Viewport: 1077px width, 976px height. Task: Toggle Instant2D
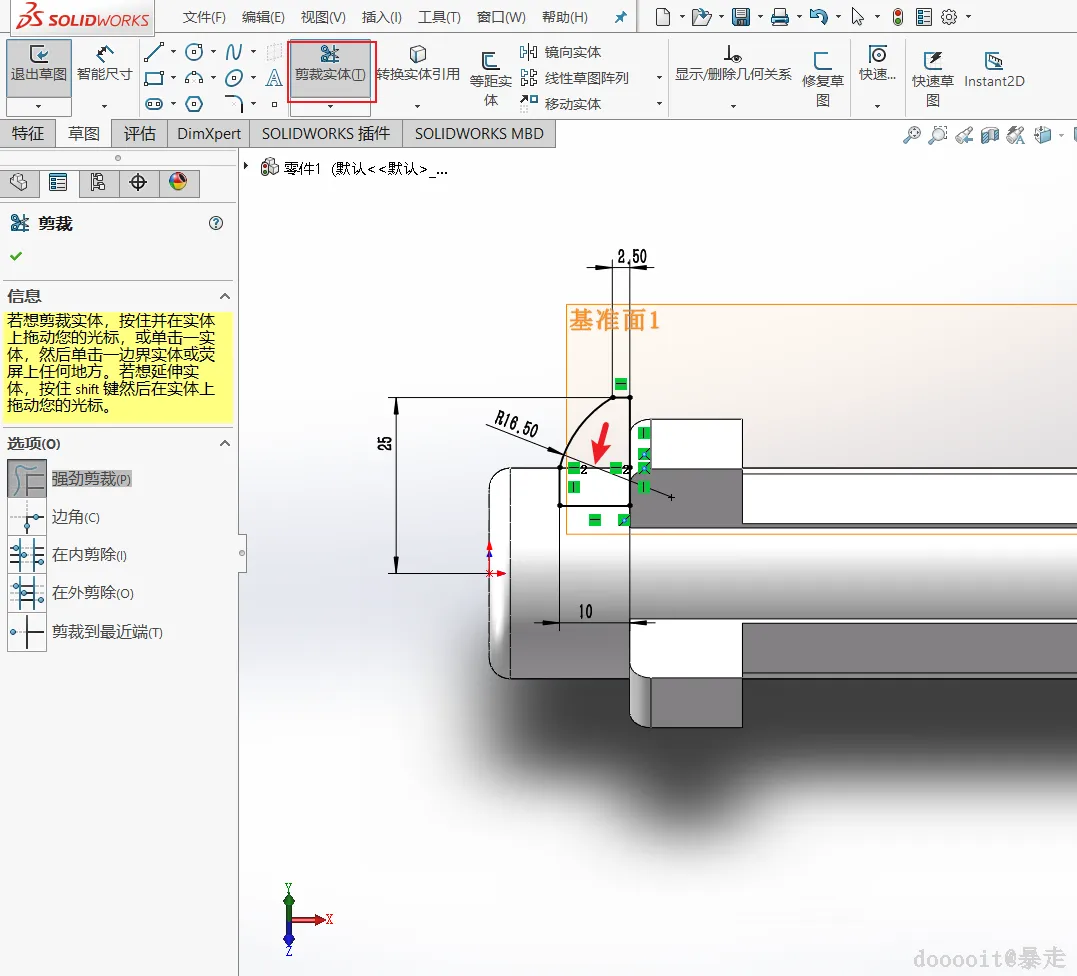pos(994,70)
